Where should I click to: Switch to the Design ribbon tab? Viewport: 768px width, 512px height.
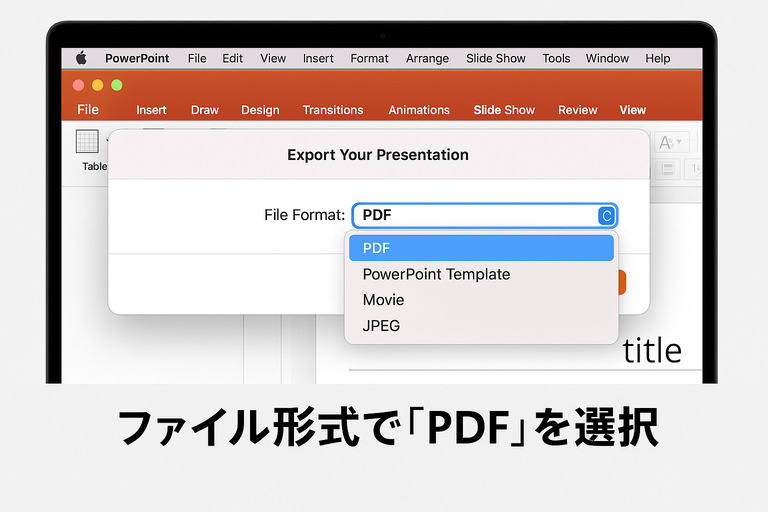[x=260, y=110]
